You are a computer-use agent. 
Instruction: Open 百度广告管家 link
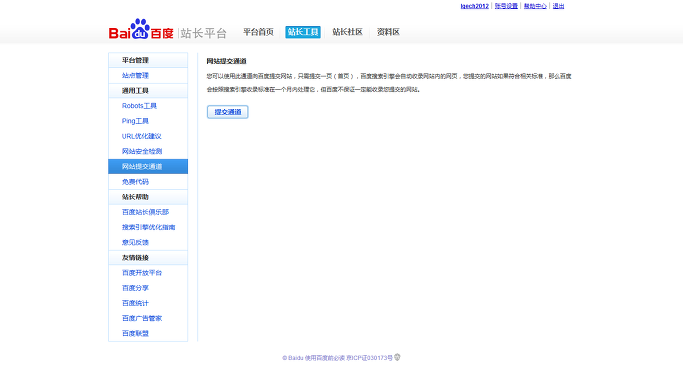coord(142,318)
